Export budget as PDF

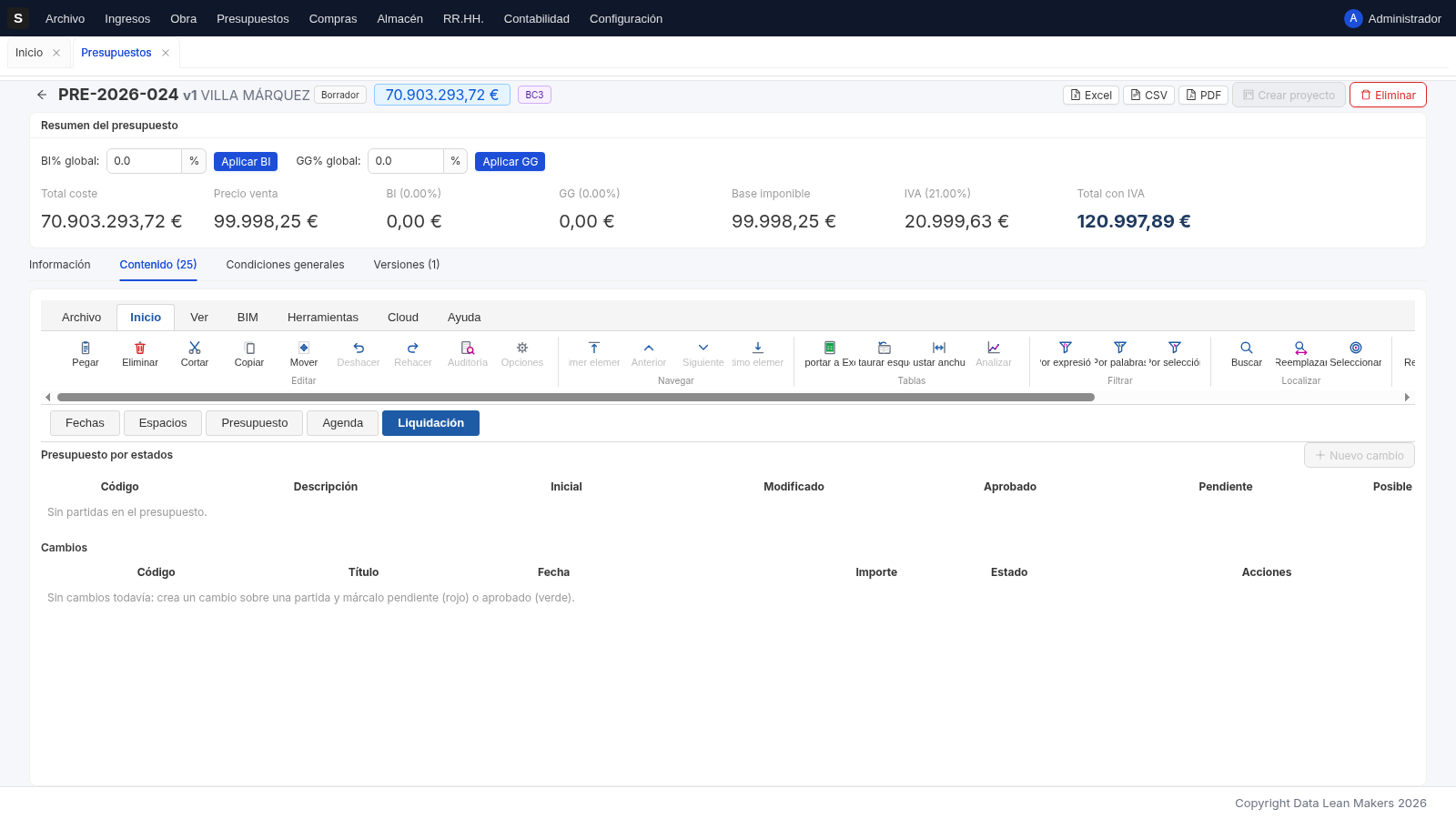tap(1203, 95)
